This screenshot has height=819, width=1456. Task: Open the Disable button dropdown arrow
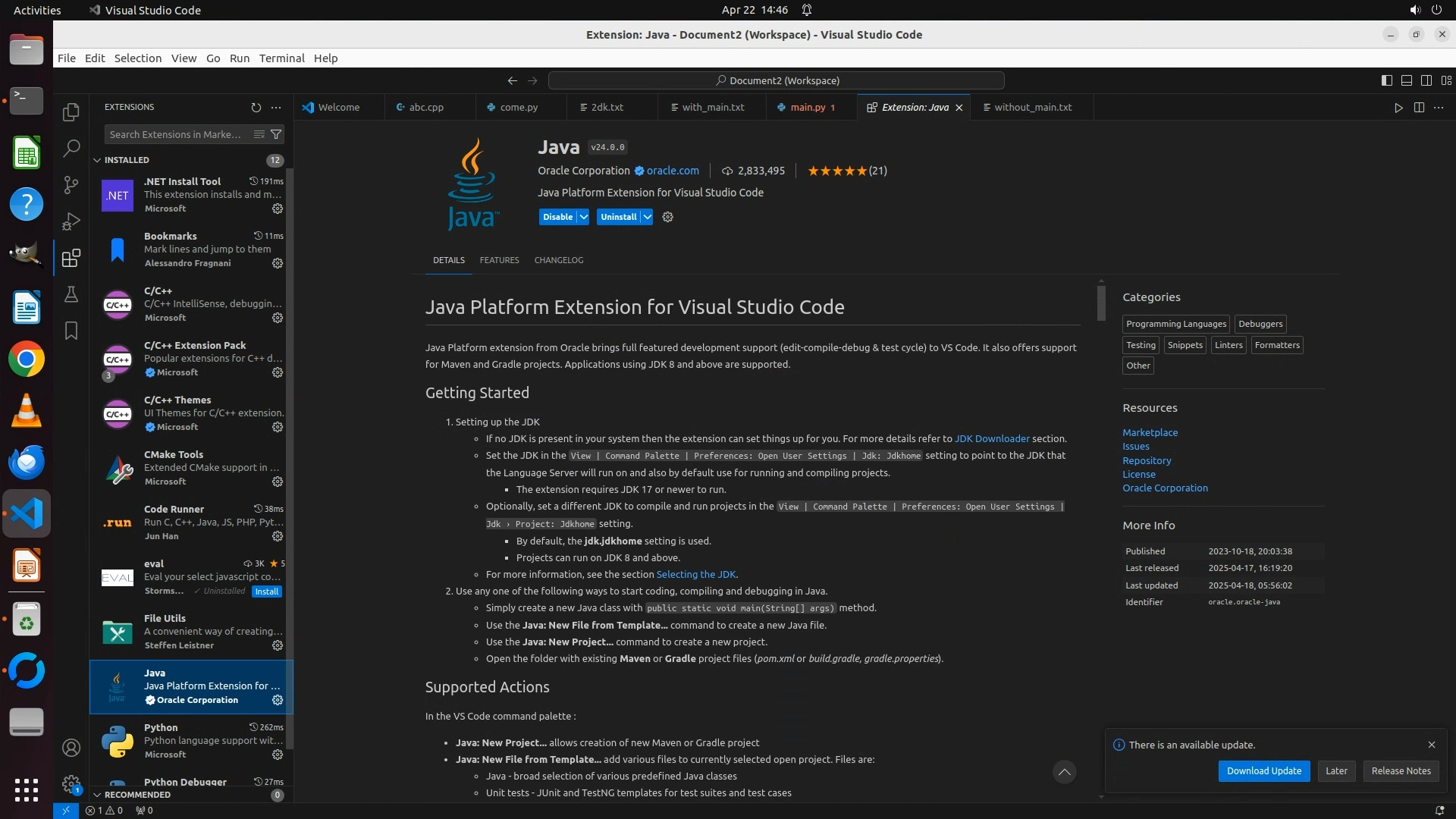(584, 217)
